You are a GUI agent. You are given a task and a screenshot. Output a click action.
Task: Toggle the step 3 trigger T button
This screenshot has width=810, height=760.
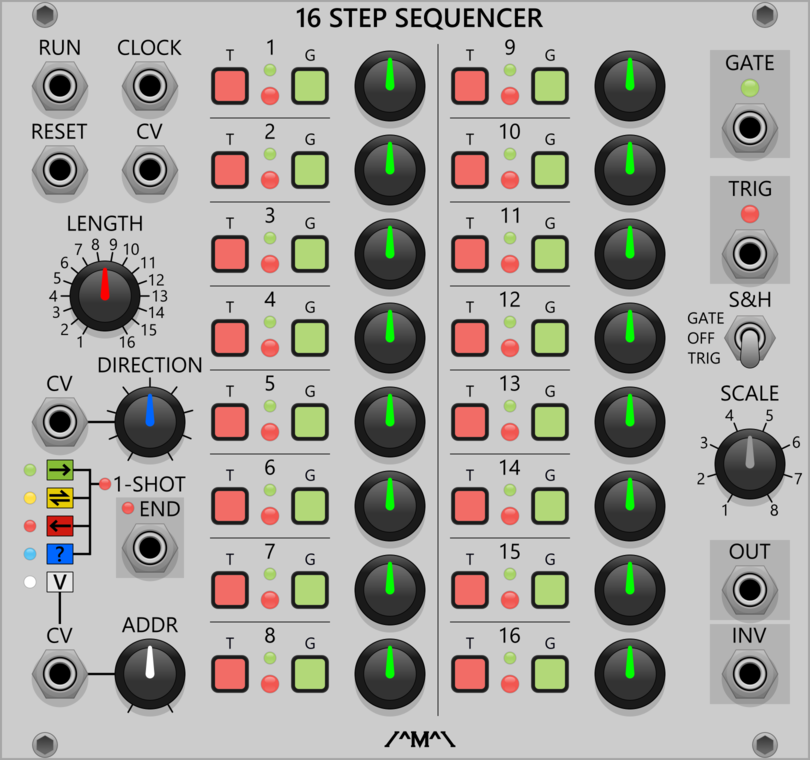[230, 254]
